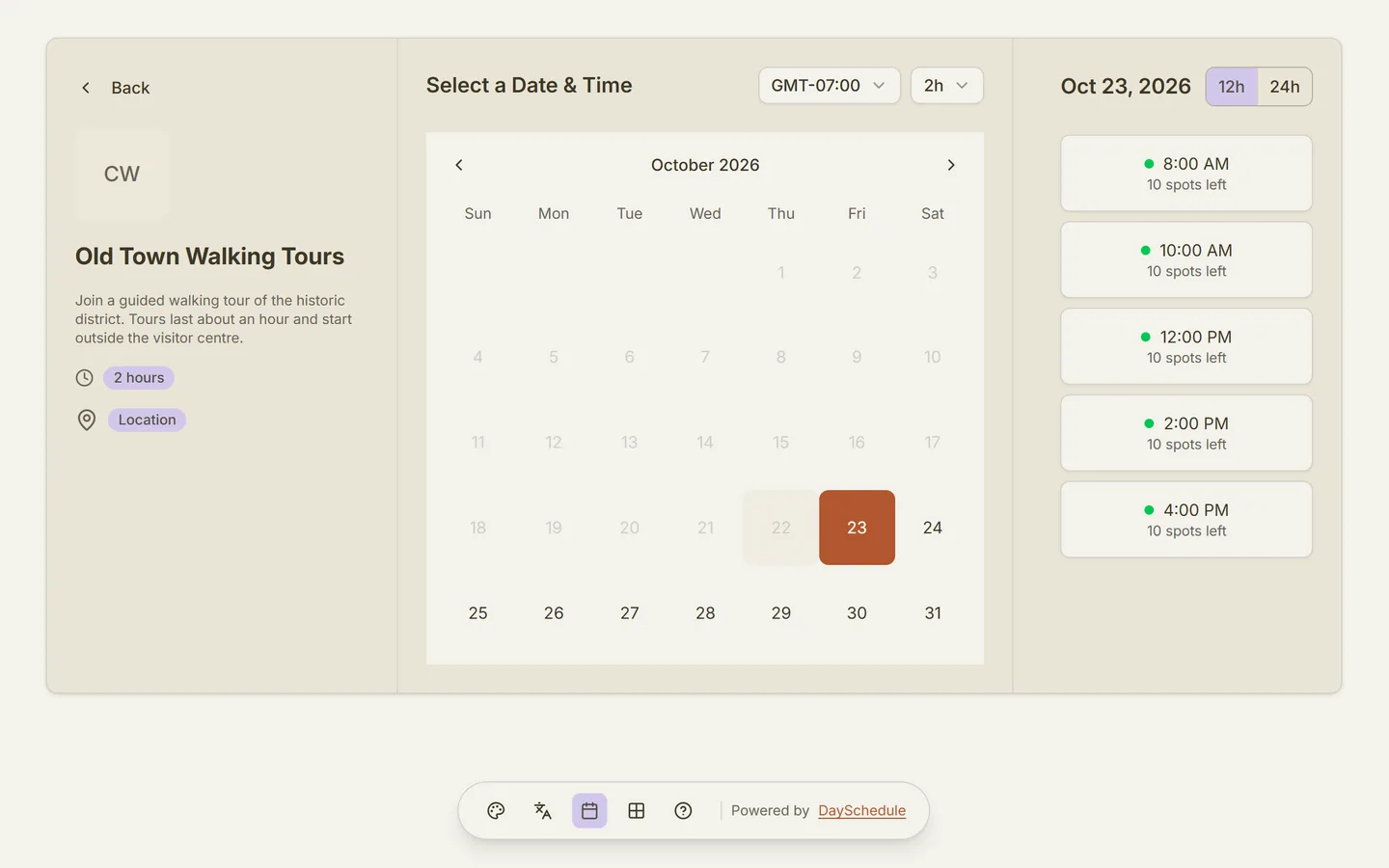Click the October 2026 month title
The height and width of the screenshot is (868, 1389).
pyautogui.click(x=705, y=165)
